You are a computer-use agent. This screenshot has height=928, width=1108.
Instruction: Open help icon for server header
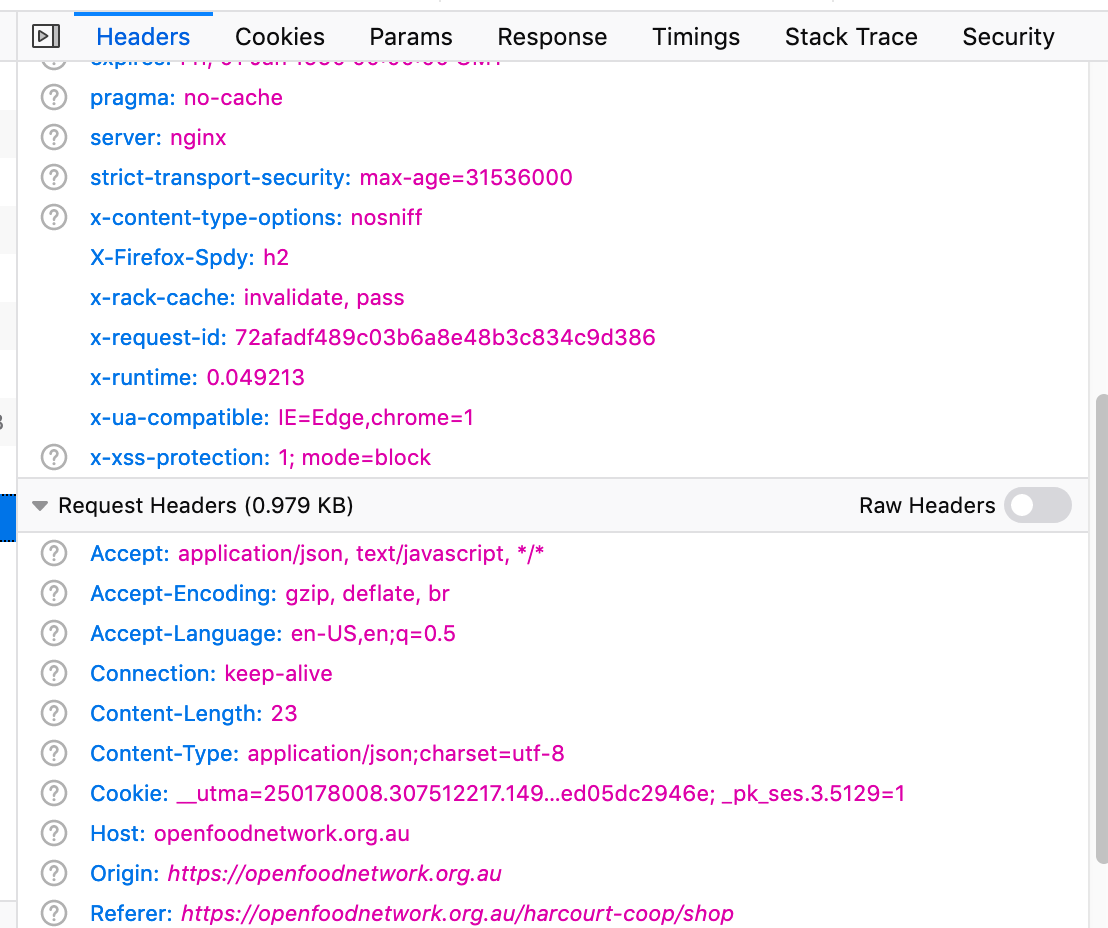[54, 137]
